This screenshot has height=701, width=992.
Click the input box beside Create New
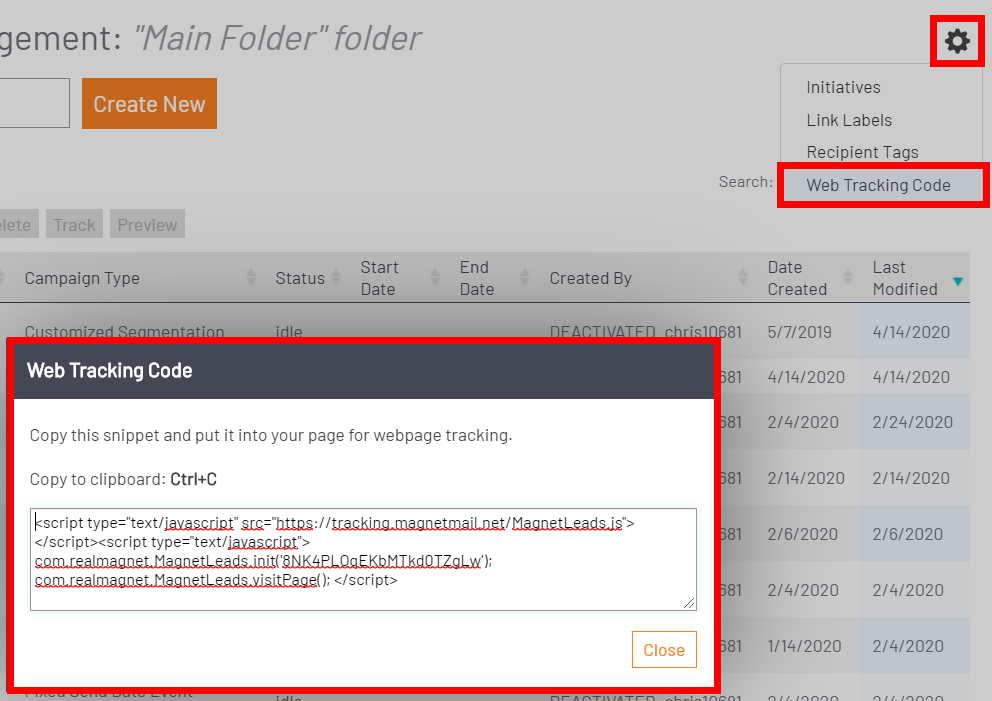click(34, 103)
